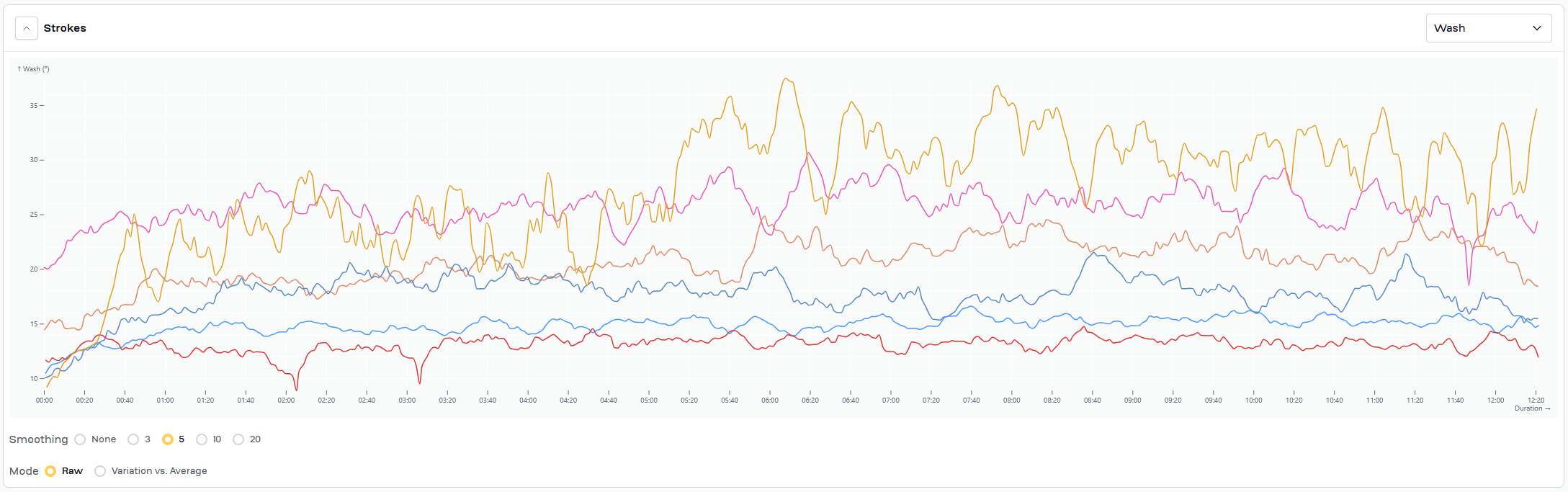Click the 09:00 duration tick label
Image resolution: width=1568 pixels, height=492 pixels.
pos(1133,401)
